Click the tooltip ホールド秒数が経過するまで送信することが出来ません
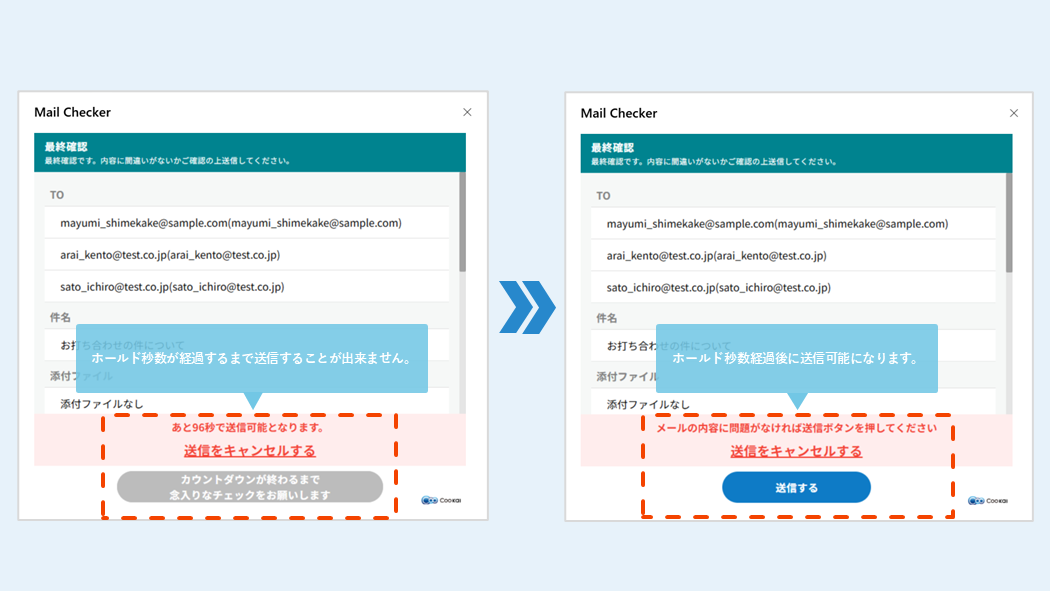This screenshot has width=1050, height=591. (251, 358)
